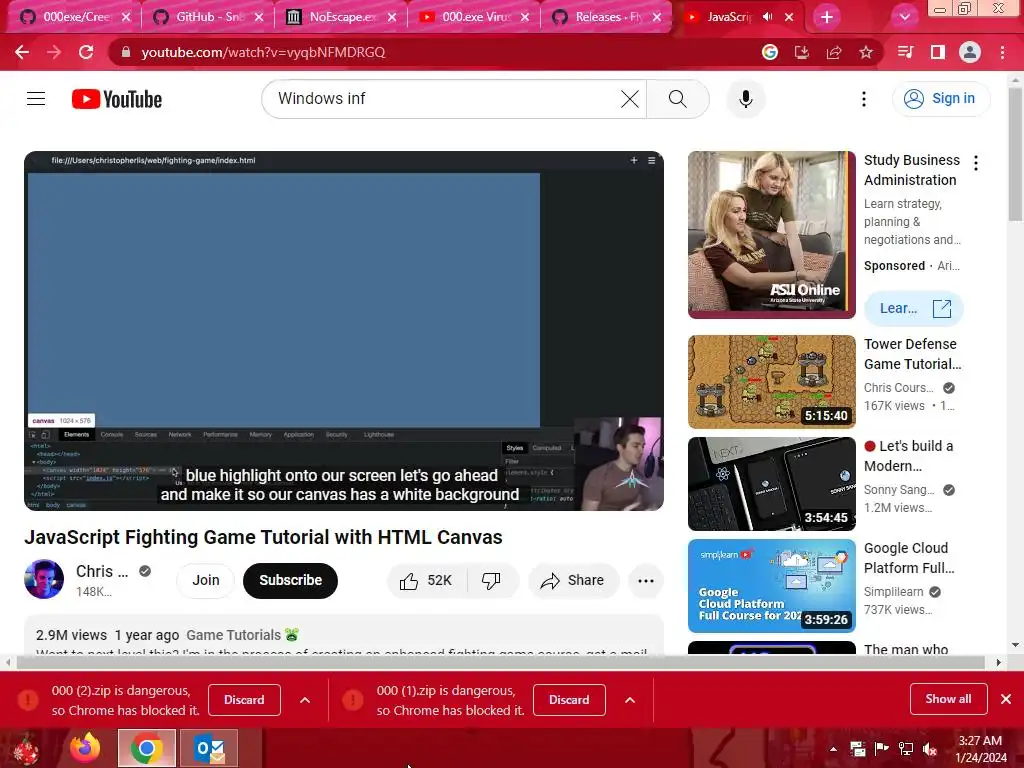Dislike the video

(491, 581)
